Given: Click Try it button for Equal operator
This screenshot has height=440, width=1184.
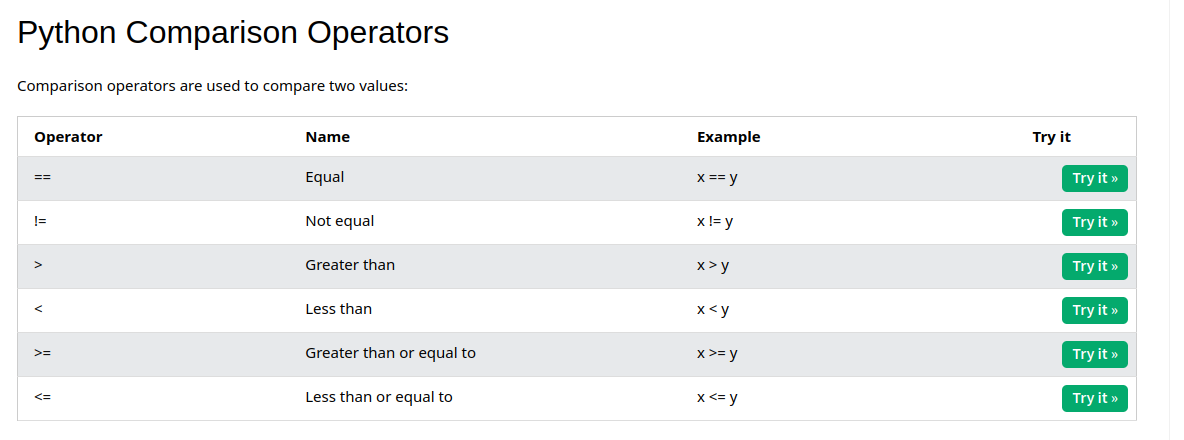Looking at the screenshot, I should [x=1094, y=178].
